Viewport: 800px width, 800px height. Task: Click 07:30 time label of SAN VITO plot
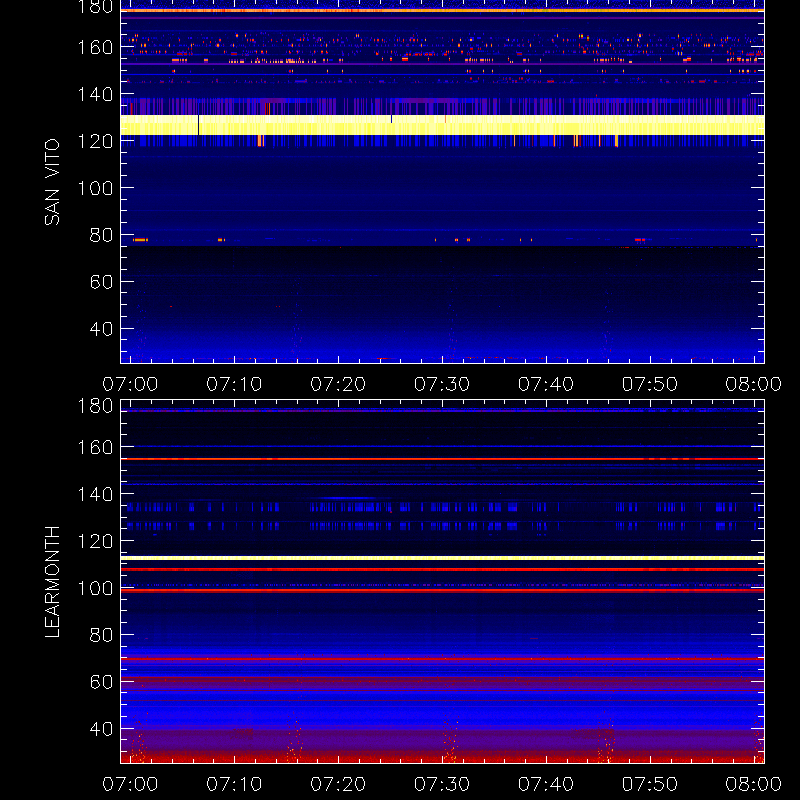(x=442, y=384)
